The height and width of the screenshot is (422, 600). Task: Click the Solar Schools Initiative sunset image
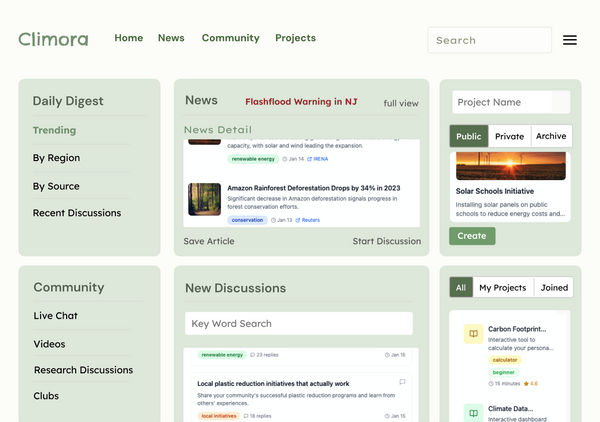510,166
